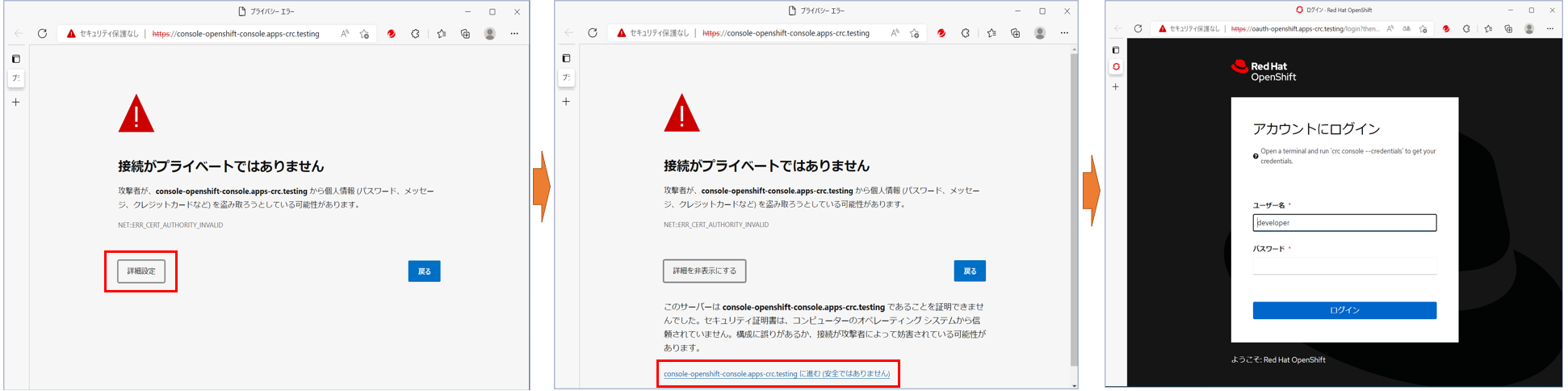Click the セキュリティ保護なし warning in the expanded-details window

[653, 33]
